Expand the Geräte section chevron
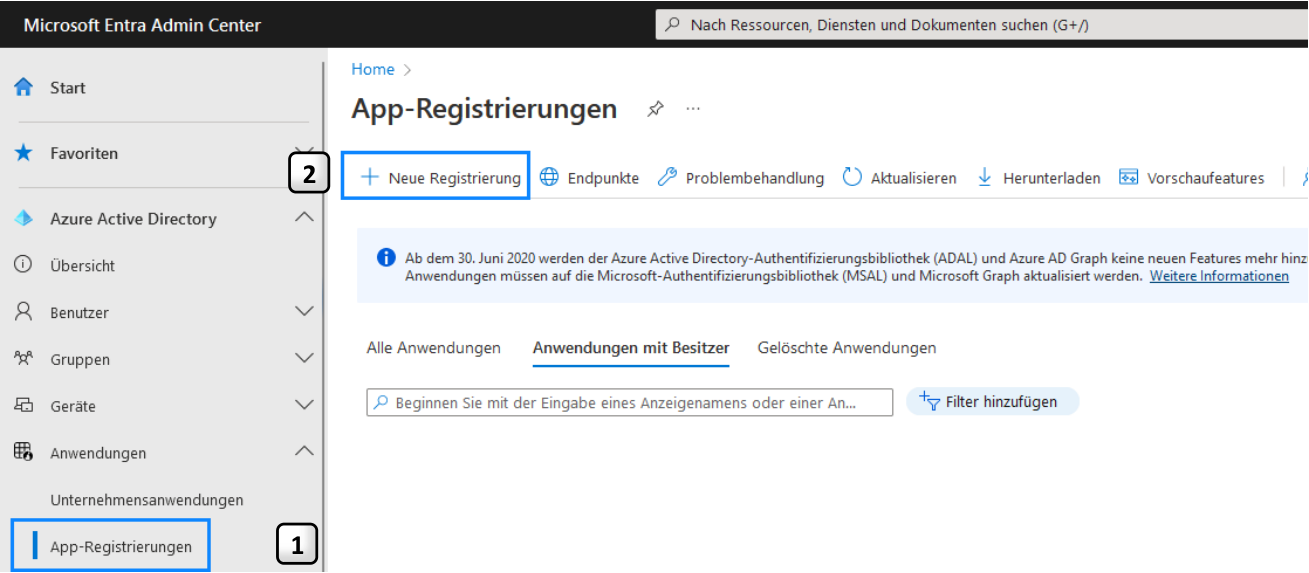Screen dimensions: 1309x573 click(x=305, y=405)
